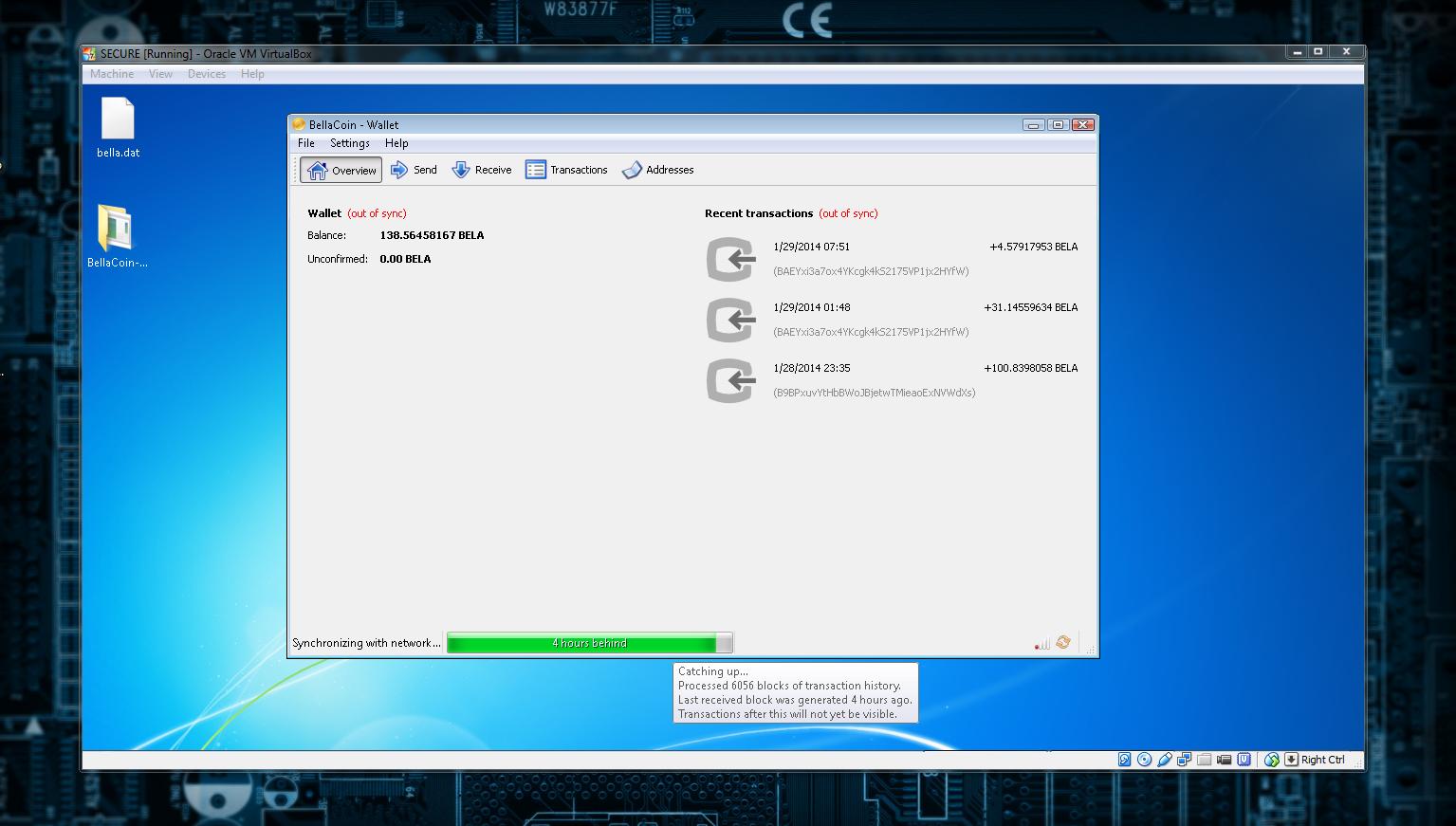Screen dimensions: 1456x826
Task: Click VirtualBox optical disc indicator icon
Action: click(1144, 760)
